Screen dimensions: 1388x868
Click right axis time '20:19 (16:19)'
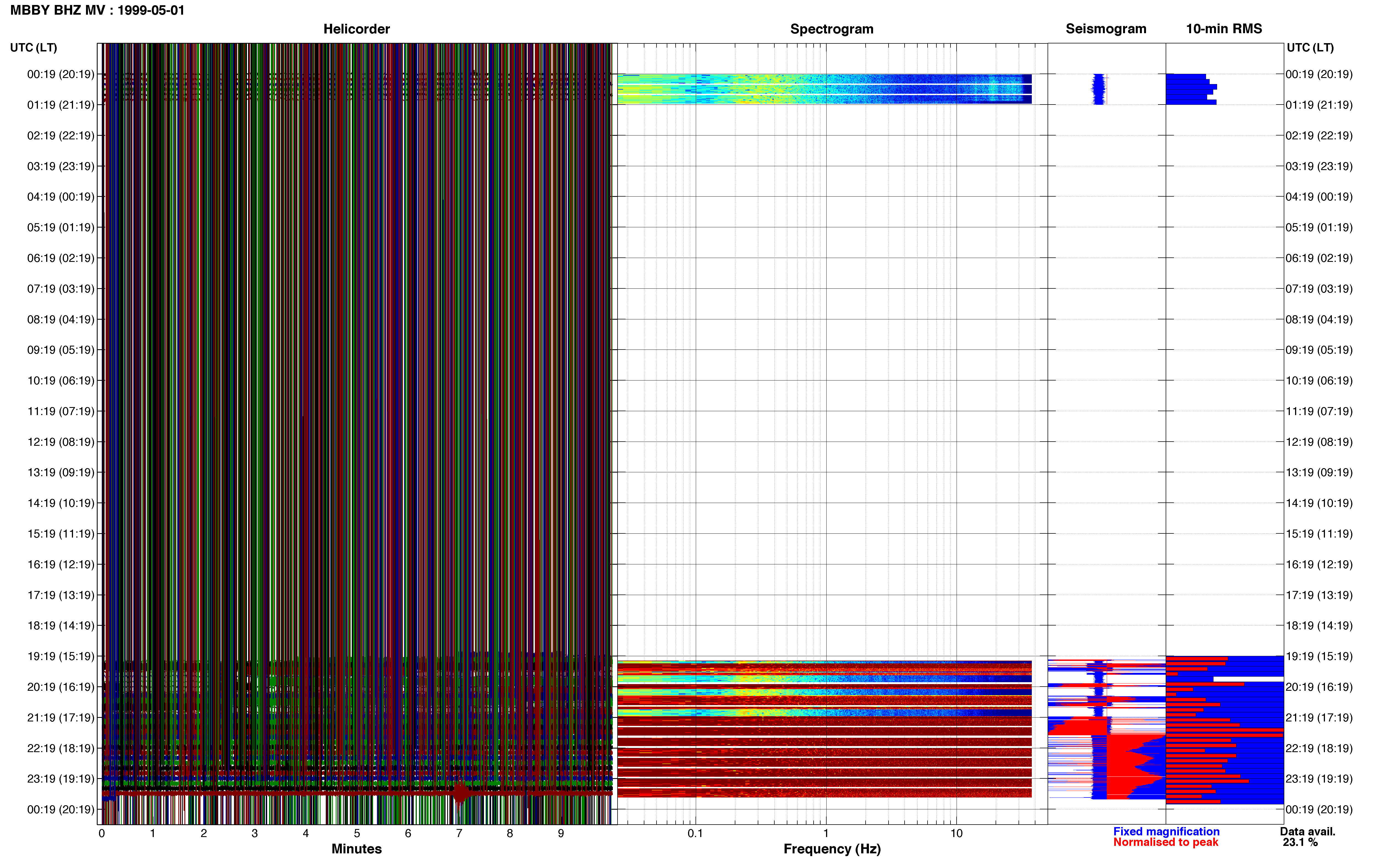point(1319,687)
